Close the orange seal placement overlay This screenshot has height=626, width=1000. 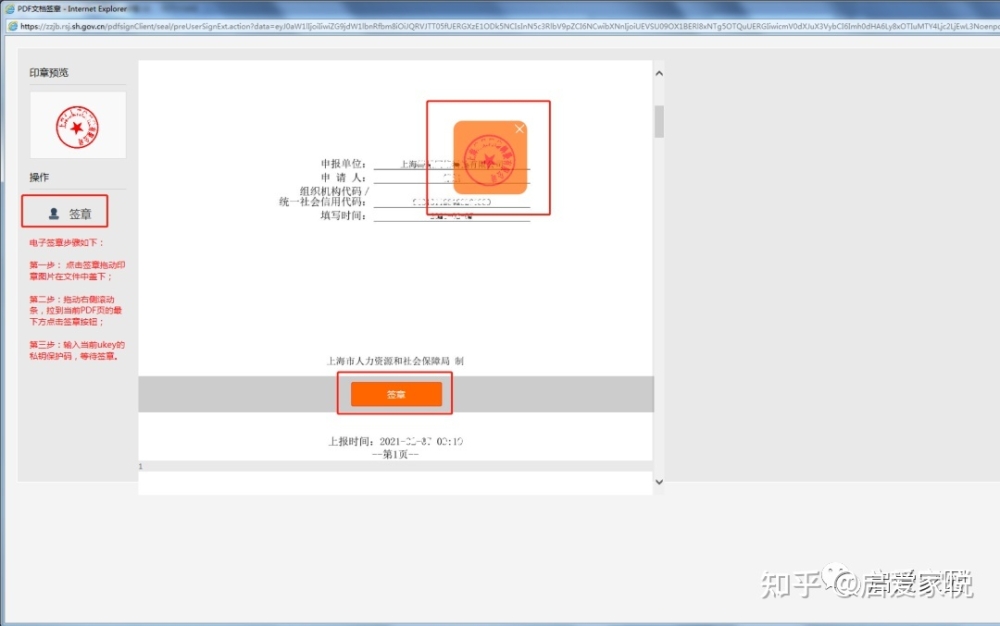[520, 129]
